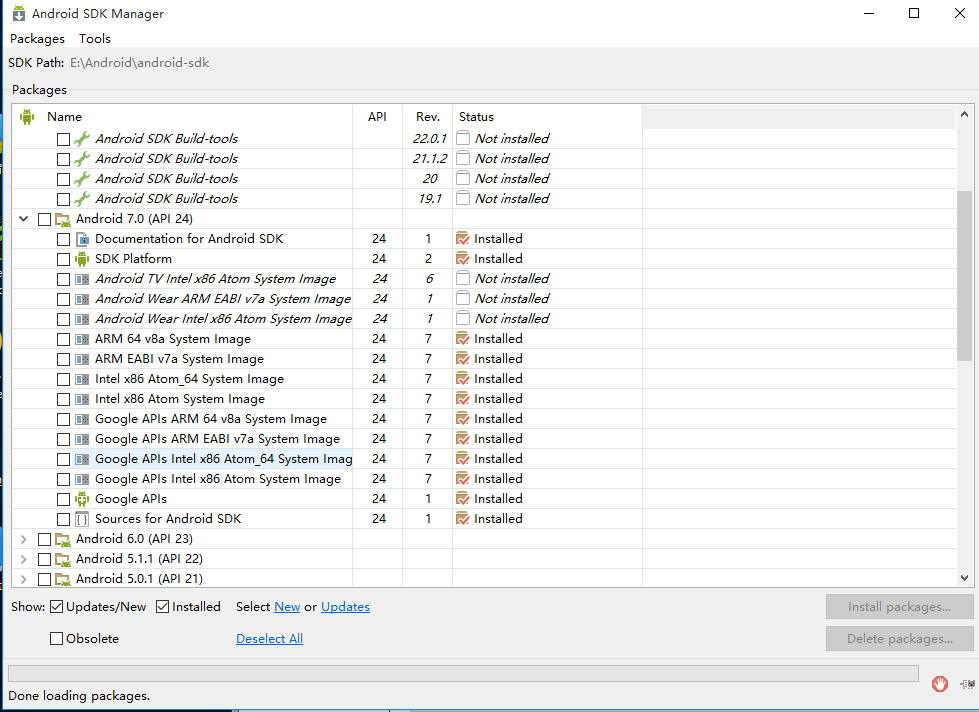Click Not installed status icon for Build-tools 20
Viewport: 979px width, 712px height.
pyautogui.click(x=463, y=179)
